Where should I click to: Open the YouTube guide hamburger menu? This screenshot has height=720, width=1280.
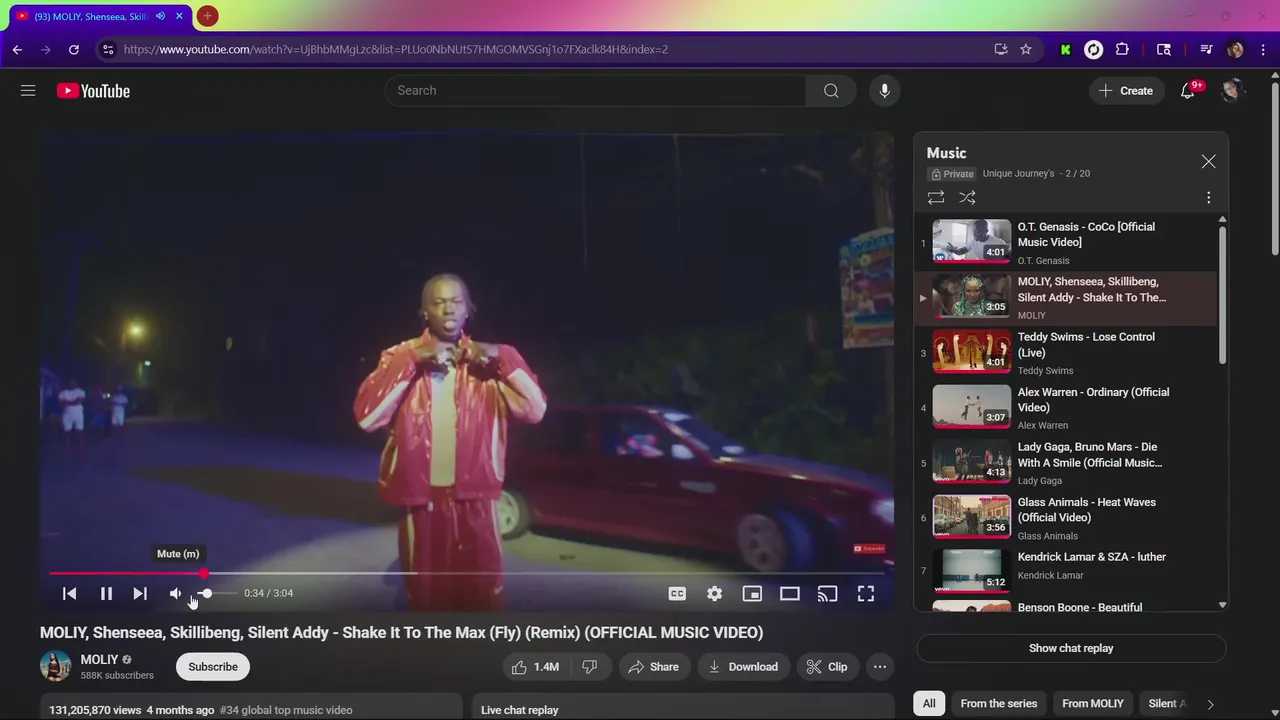(x=28, y=91)
